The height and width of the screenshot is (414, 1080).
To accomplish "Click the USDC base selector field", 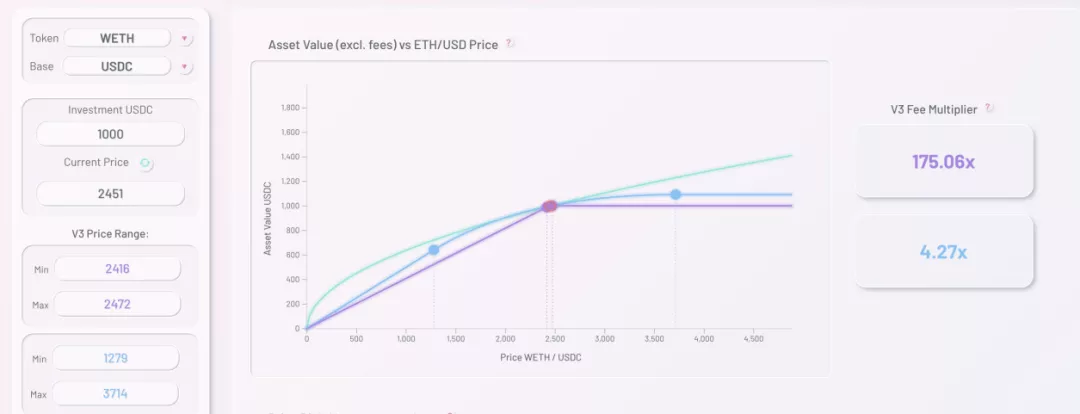I will point(117,67).
